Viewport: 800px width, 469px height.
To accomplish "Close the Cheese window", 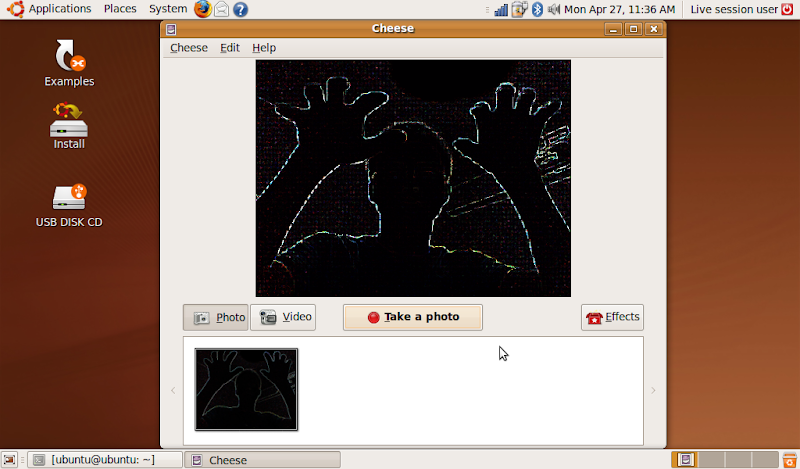I will pos(654,29).
